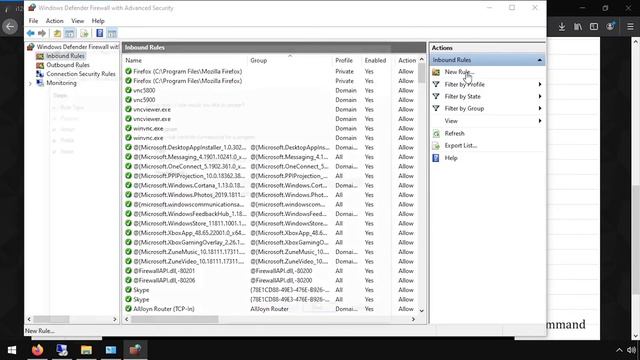
Task: Open File Explorer from the taskbar
Action: tap(86, 350)
